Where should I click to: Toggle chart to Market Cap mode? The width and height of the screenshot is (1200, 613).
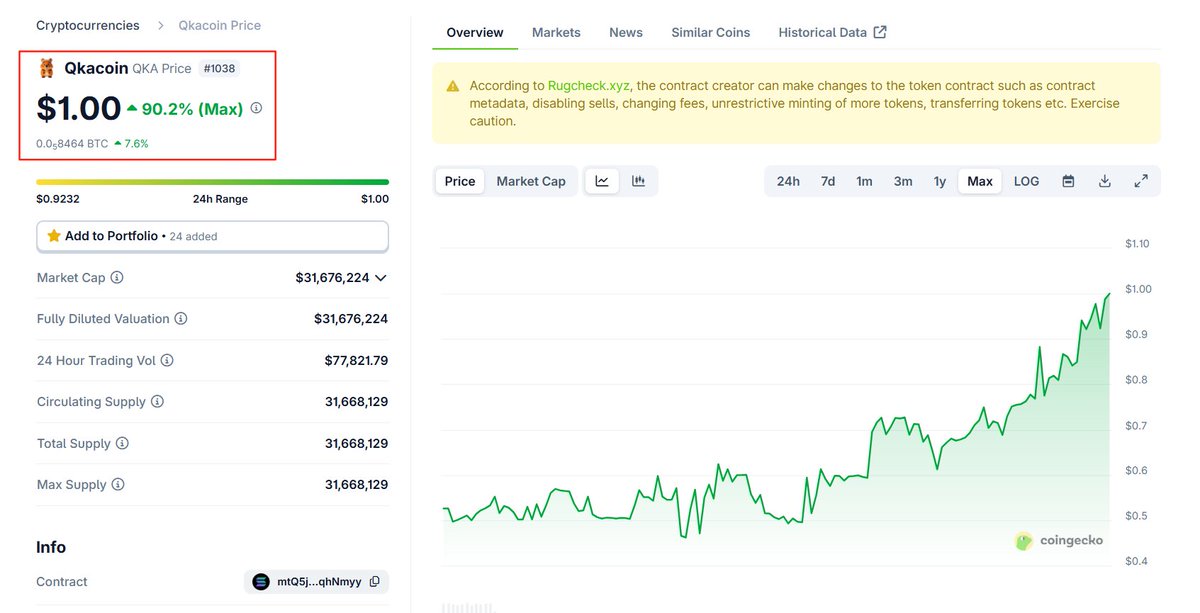[531, 181]
